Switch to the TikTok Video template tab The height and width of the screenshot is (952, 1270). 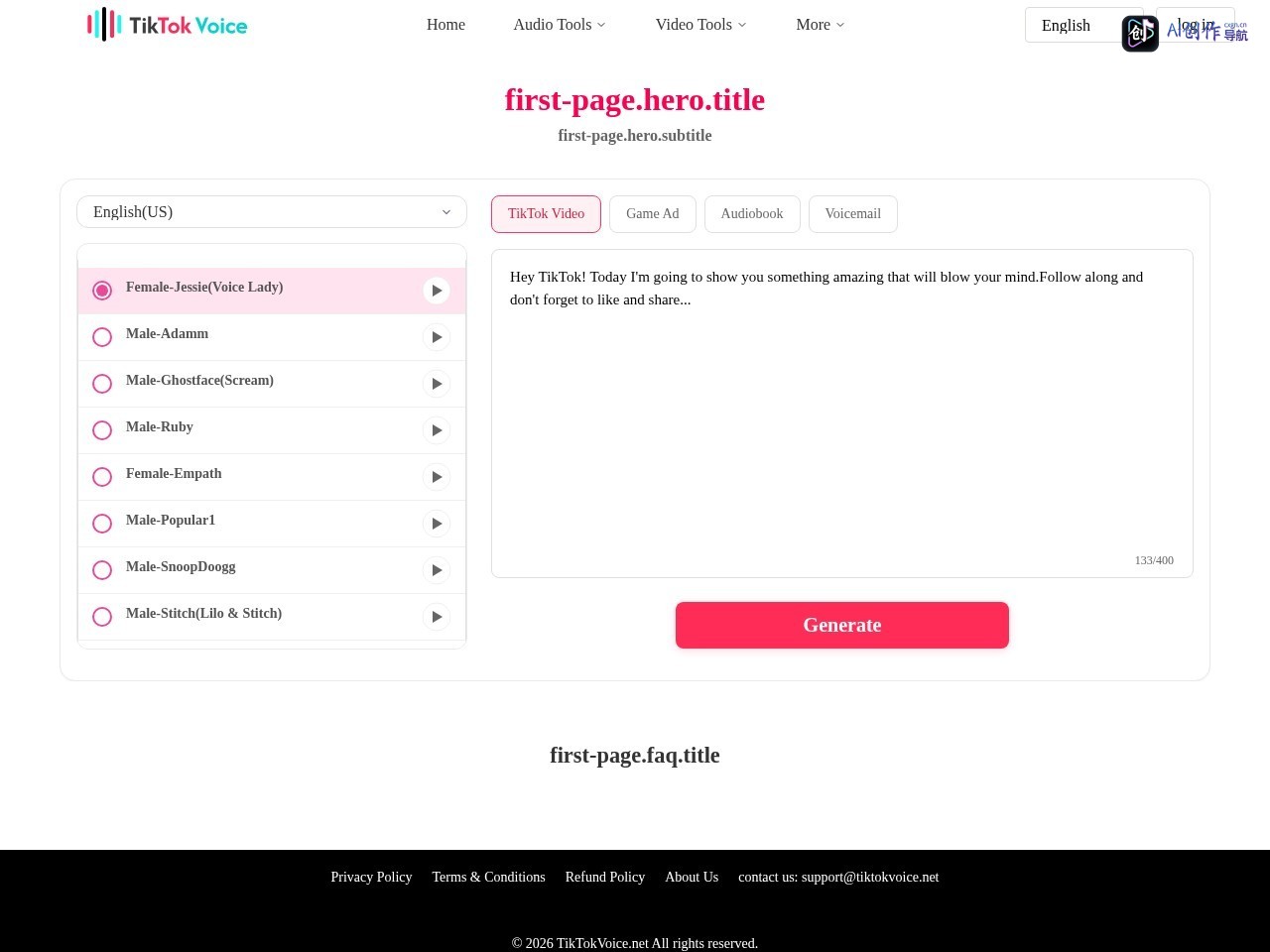546,214
